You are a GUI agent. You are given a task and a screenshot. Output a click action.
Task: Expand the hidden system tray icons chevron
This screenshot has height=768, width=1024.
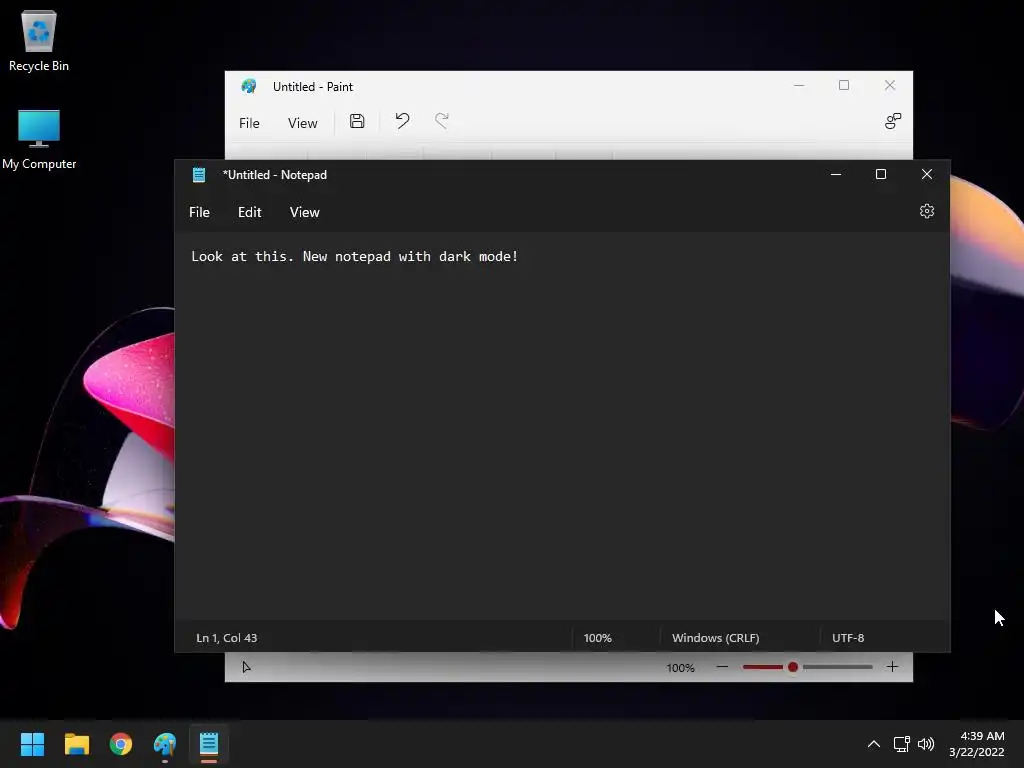coord(873,744)
